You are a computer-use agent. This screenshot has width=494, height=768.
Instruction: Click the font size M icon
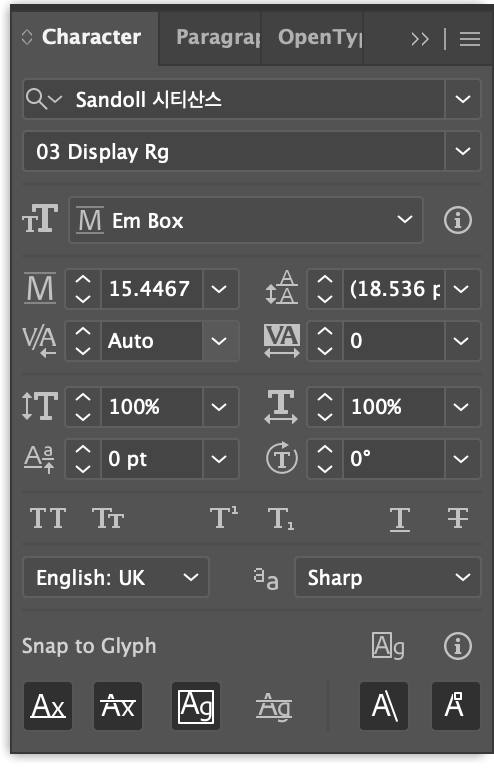[x=40, y=288]
